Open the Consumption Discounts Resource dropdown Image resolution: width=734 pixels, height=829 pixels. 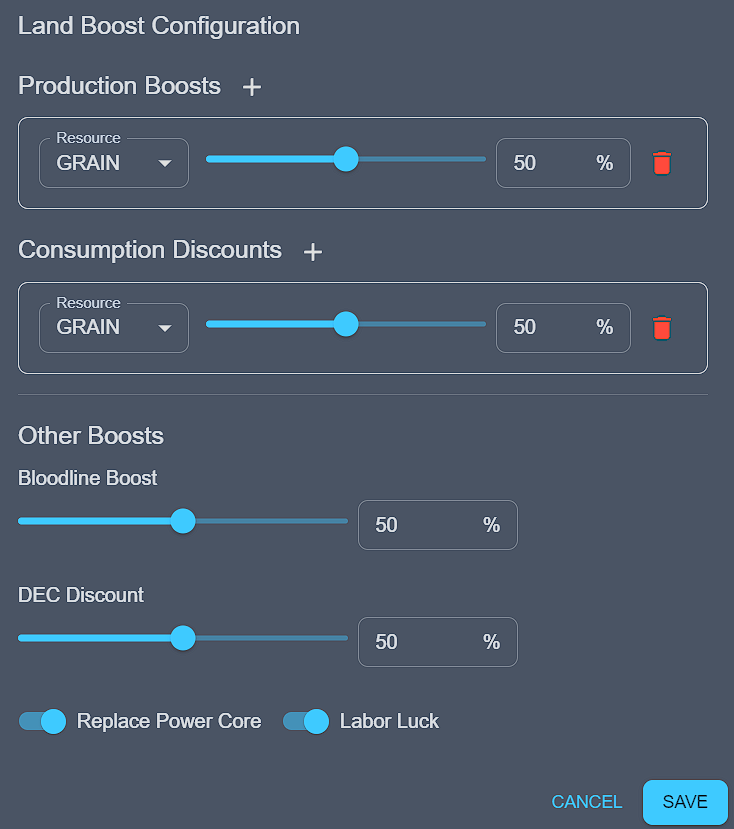(114, 327)
